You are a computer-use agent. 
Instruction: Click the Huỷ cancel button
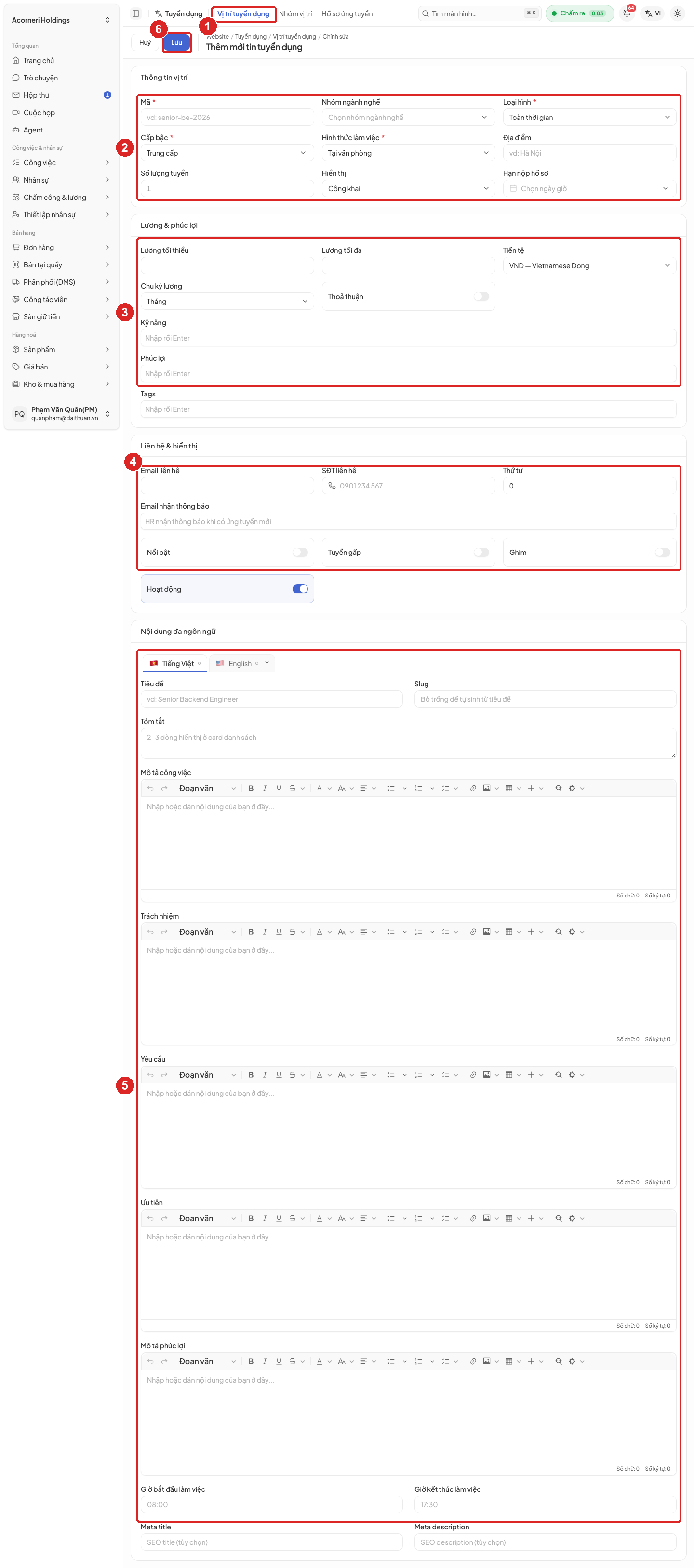(145, 42)
